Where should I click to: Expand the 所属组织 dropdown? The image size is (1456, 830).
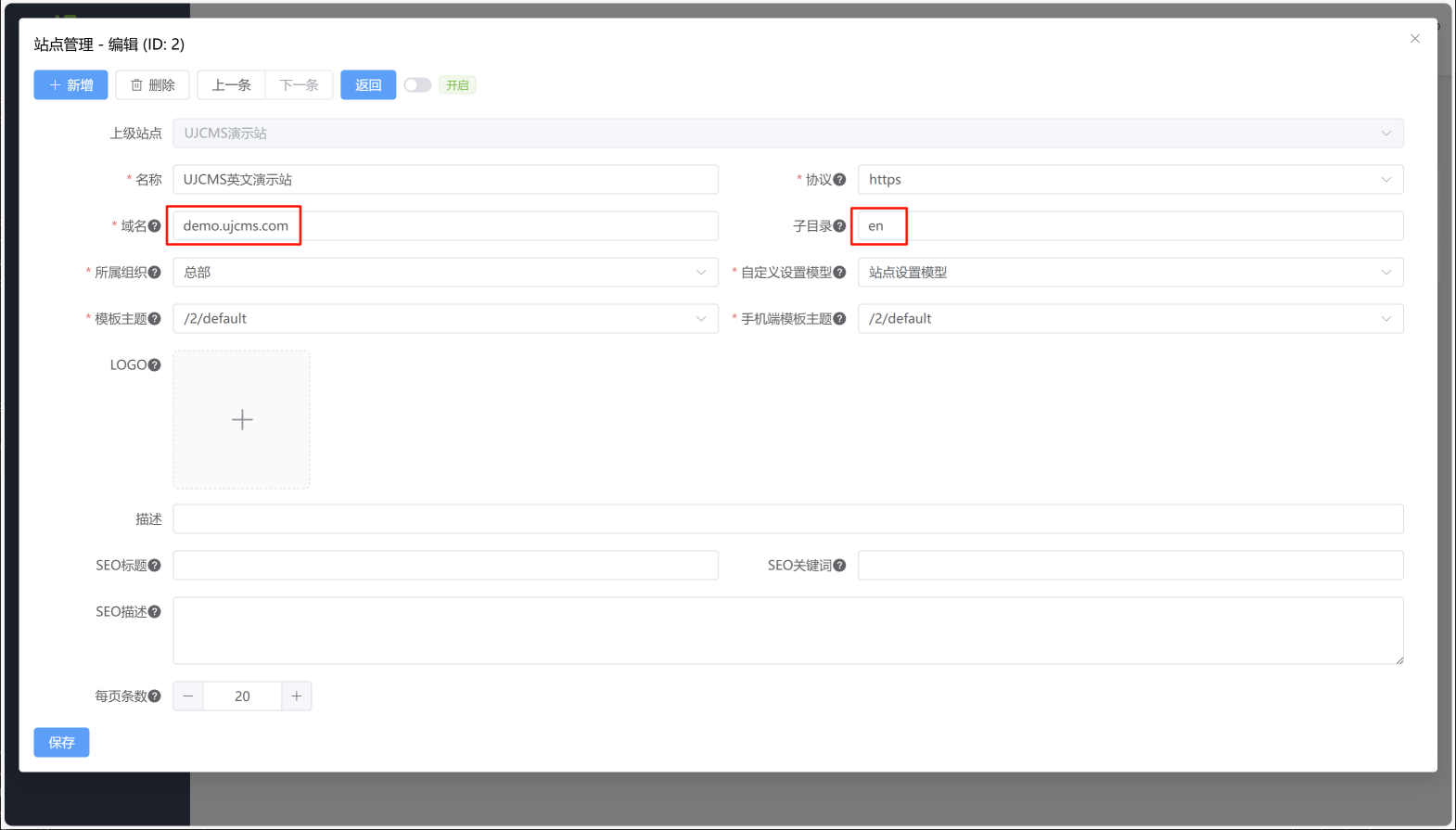445,273
